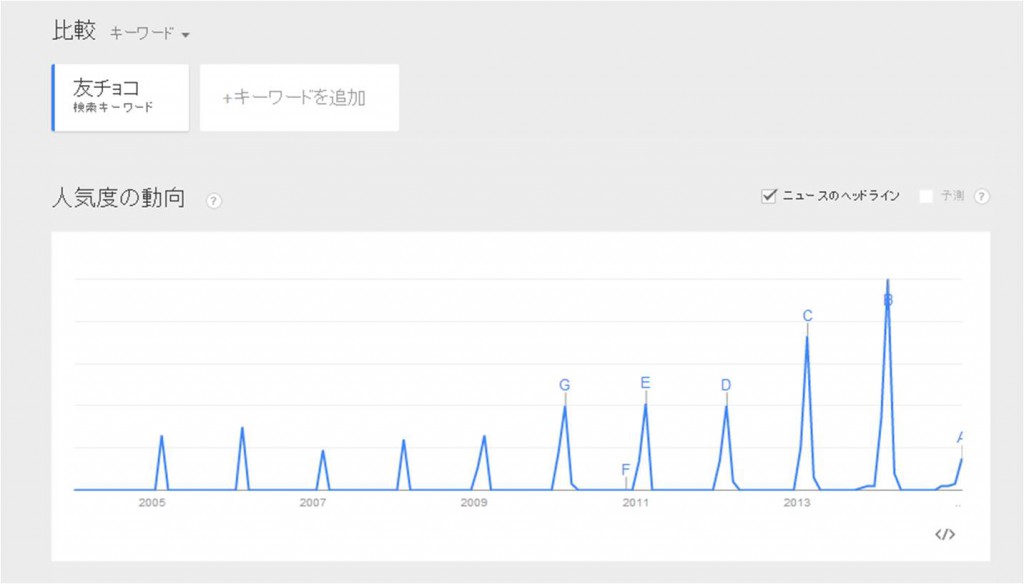Click news headline marker C

point(807,316)
